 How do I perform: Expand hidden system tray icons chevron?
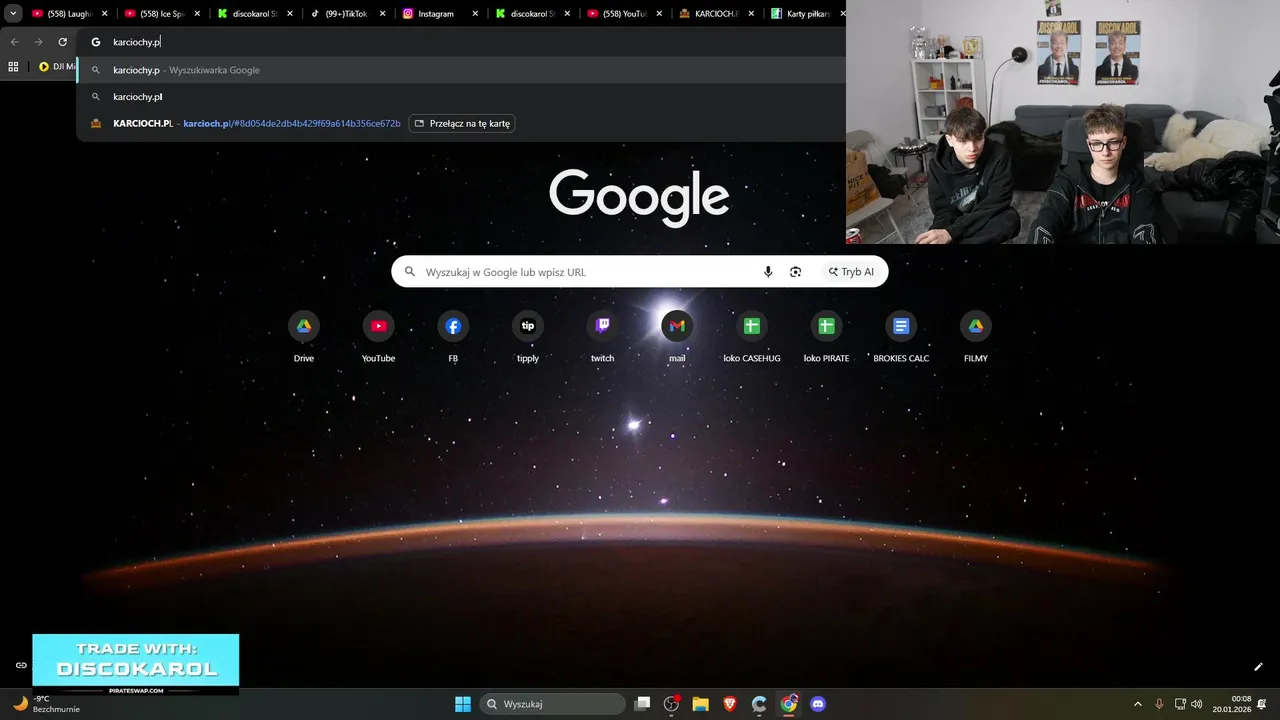pos(1138,704)
